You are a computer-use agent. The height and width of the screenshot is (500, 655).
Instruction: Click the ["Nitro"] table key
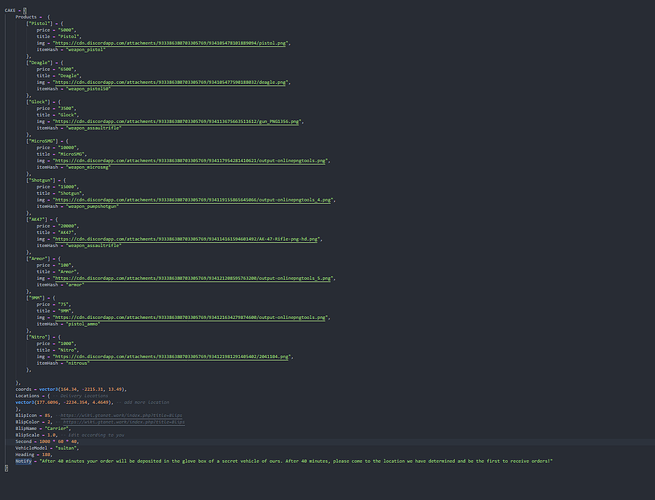click(x=38, y=337)
